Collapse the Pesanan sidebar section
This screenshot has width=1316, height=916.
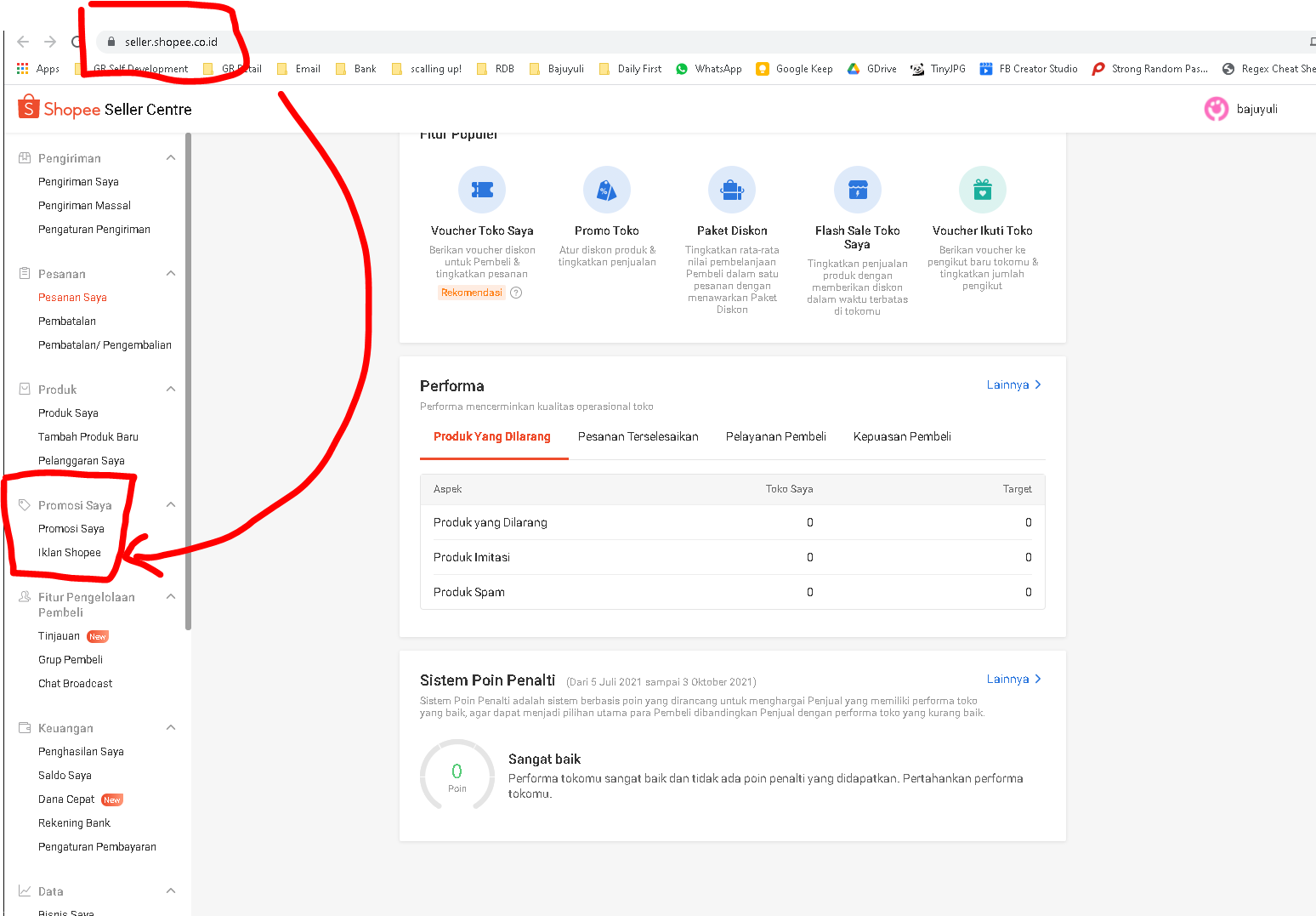171,274
